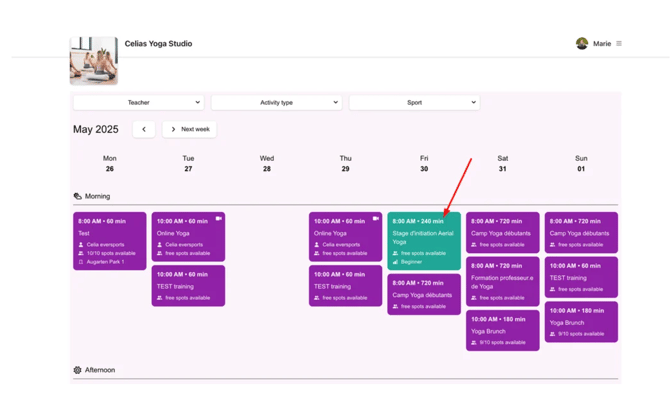Viewport: 670px width, 396px height.
Task: Open Saturday Formation professeur.e de Yoga card
Action: (x=502, y=282)
